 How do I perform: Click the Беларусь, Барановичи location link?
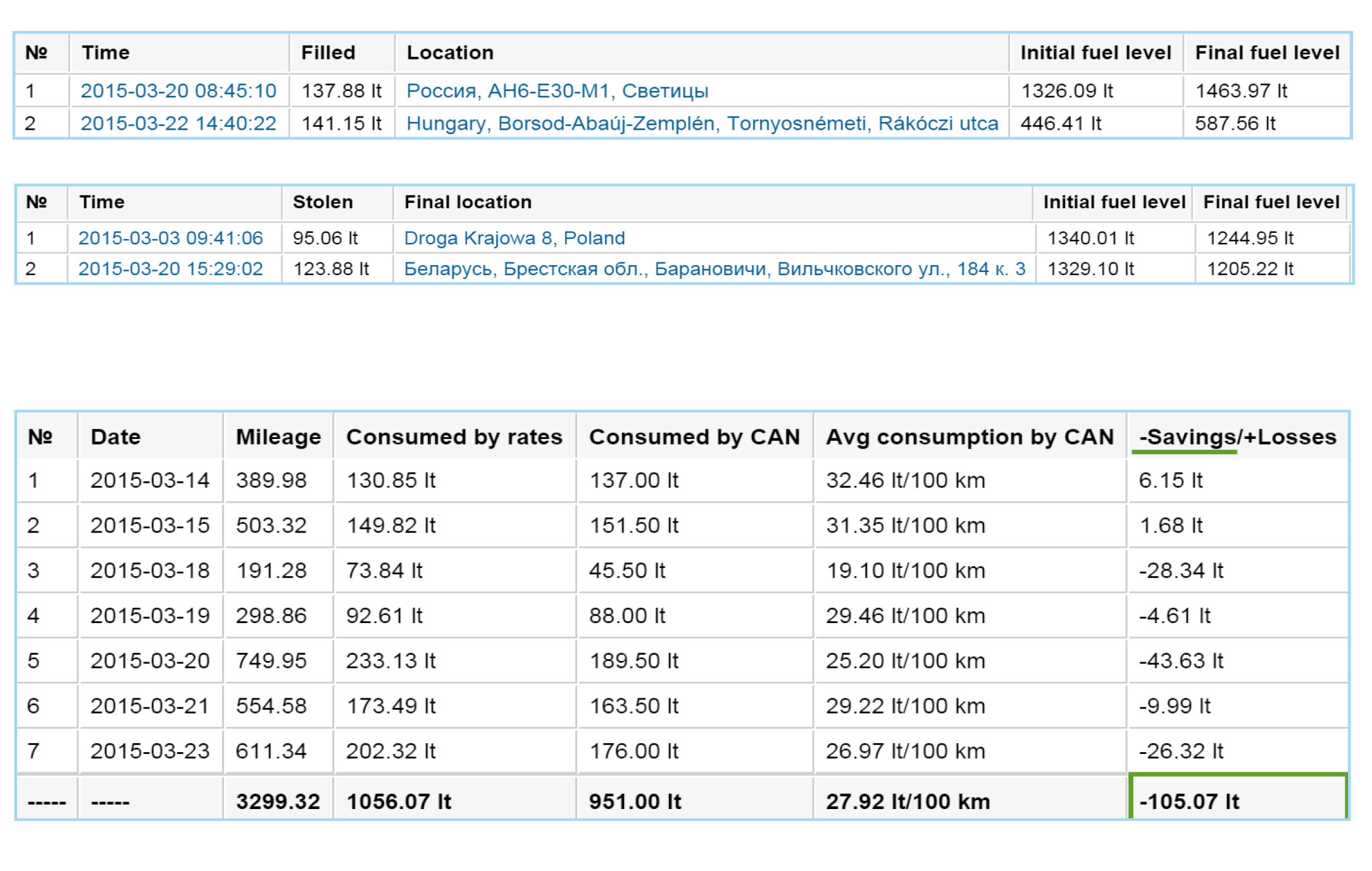pyautogui.click(x=714, y=269)
